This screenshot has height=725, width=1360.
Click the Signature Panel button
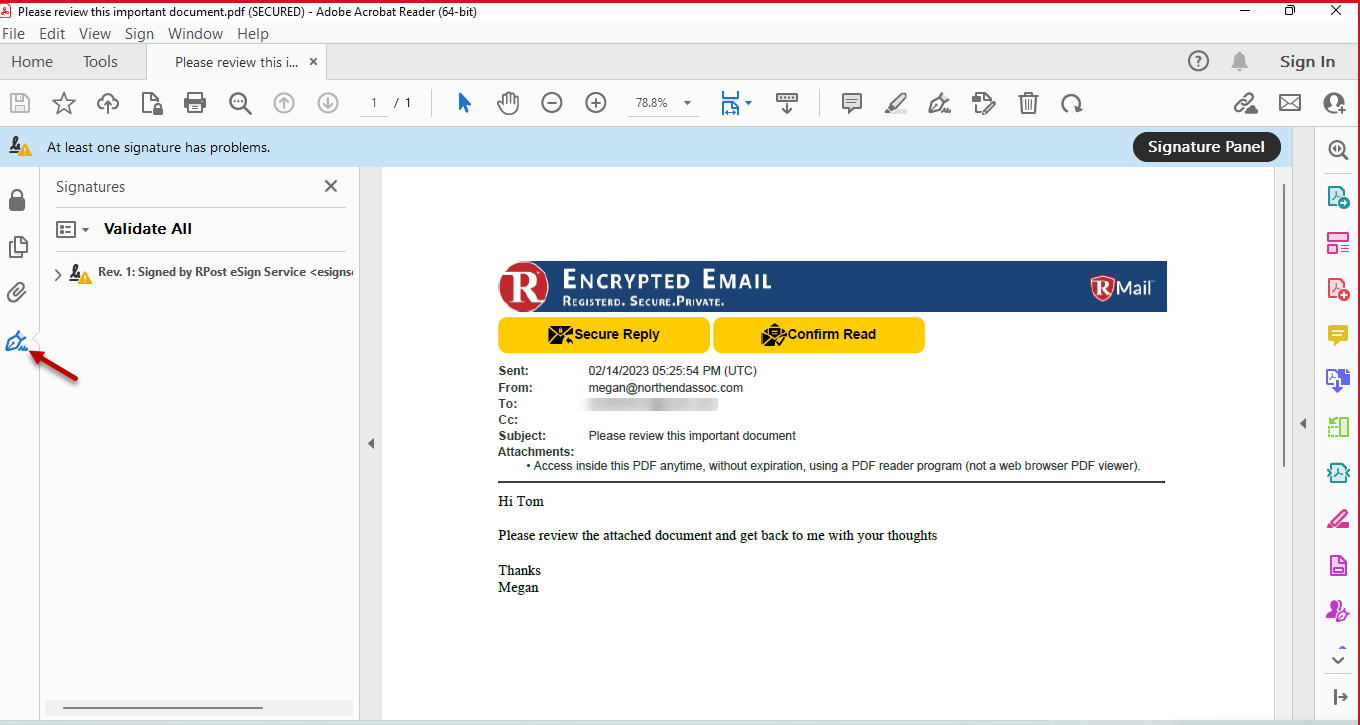[1206, 147]
